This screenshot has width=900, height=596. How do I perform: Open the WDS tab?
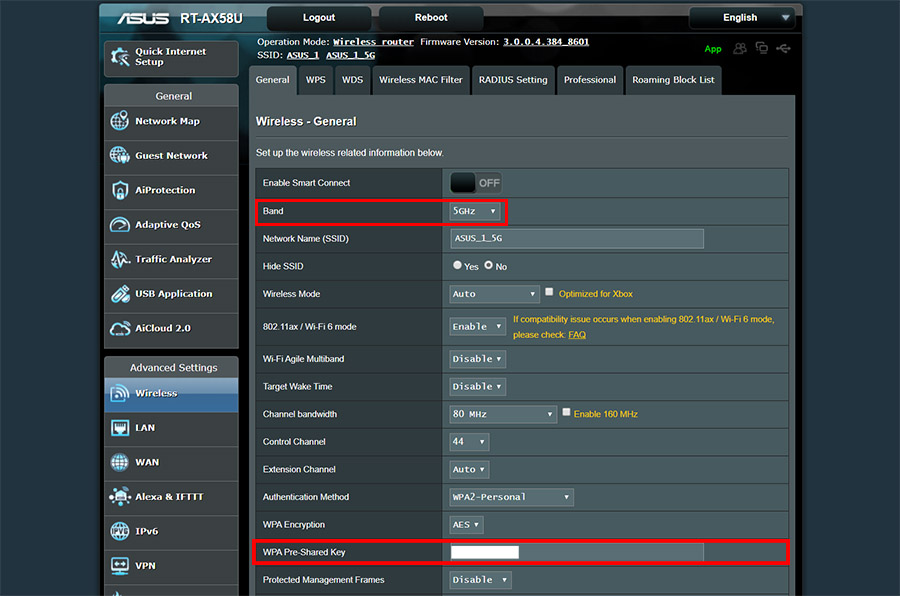pyautogui.click(x=352, y=80)
